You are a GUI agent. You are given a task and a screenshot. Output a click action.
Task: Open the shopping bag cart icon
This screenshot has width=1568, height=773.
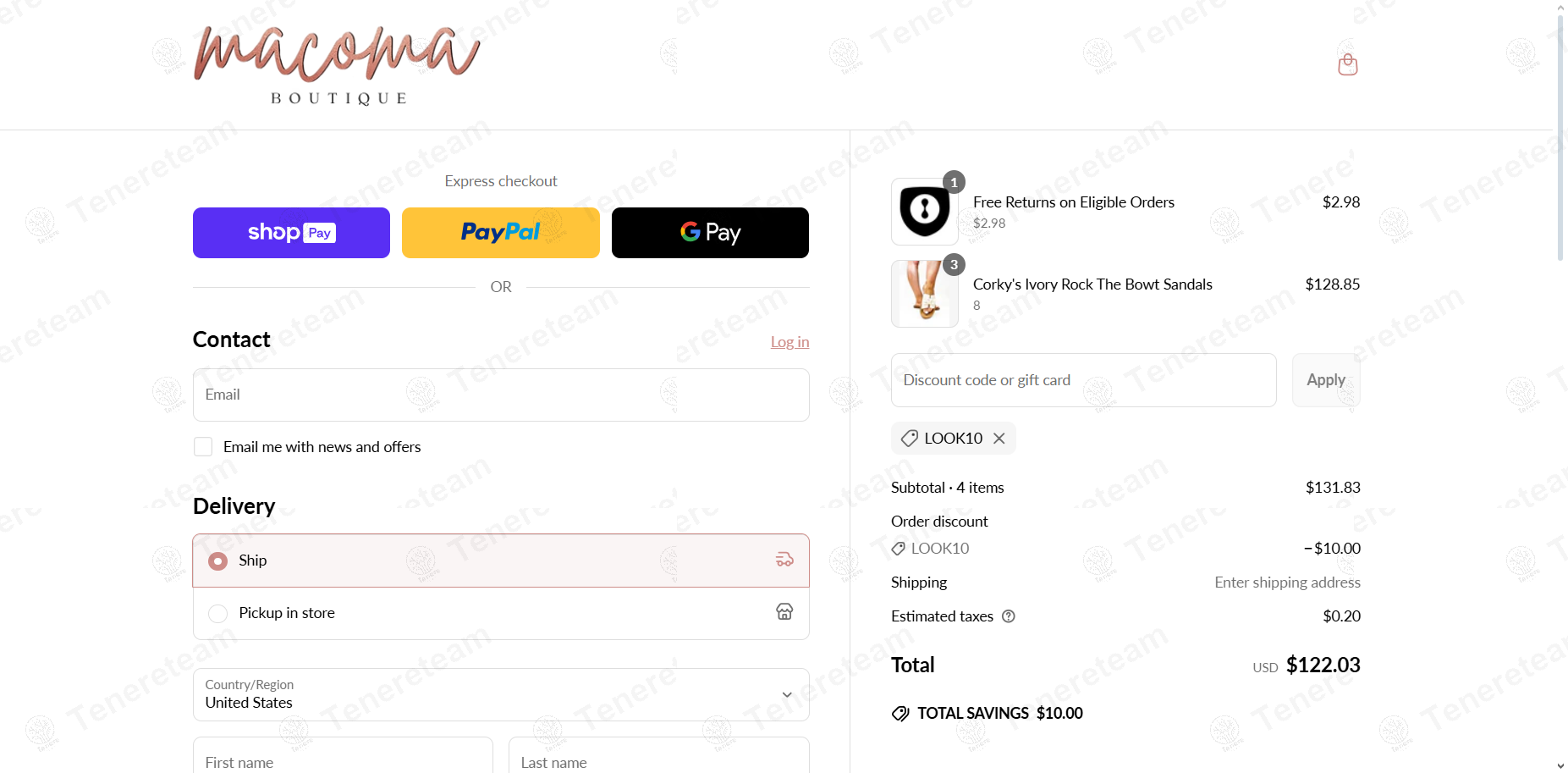tap(1348, 64)
